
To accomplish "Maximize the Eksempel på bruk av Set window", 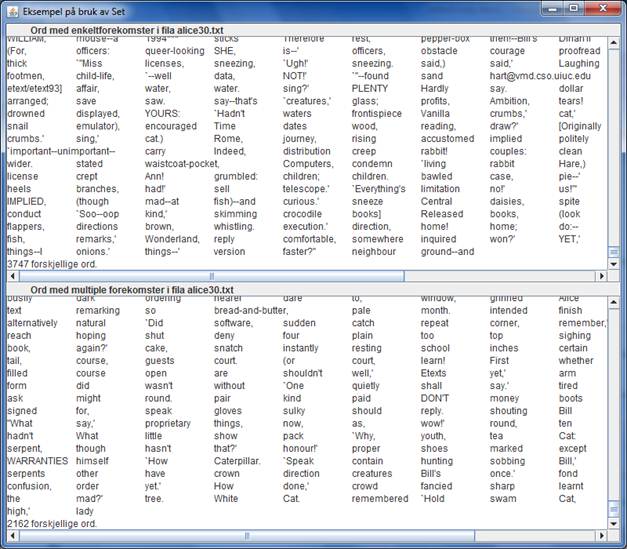I will [574, 9].
